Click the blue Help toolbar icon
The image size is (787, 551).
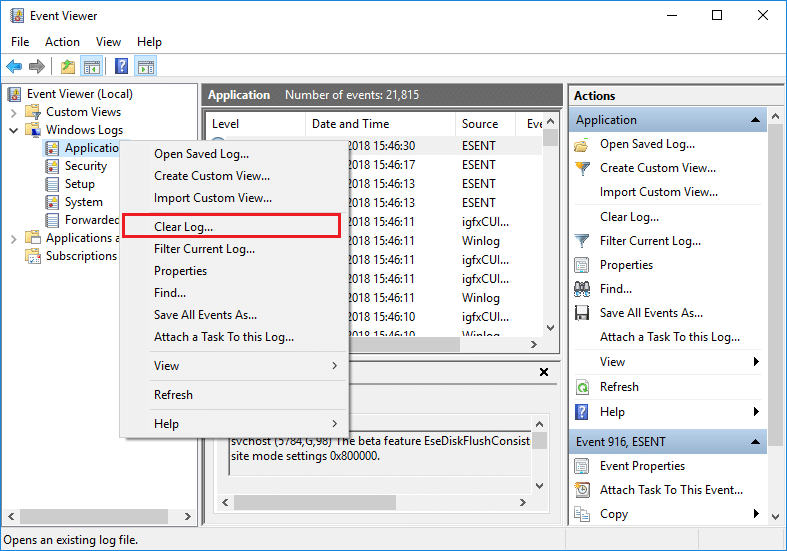tap(121, 66)
